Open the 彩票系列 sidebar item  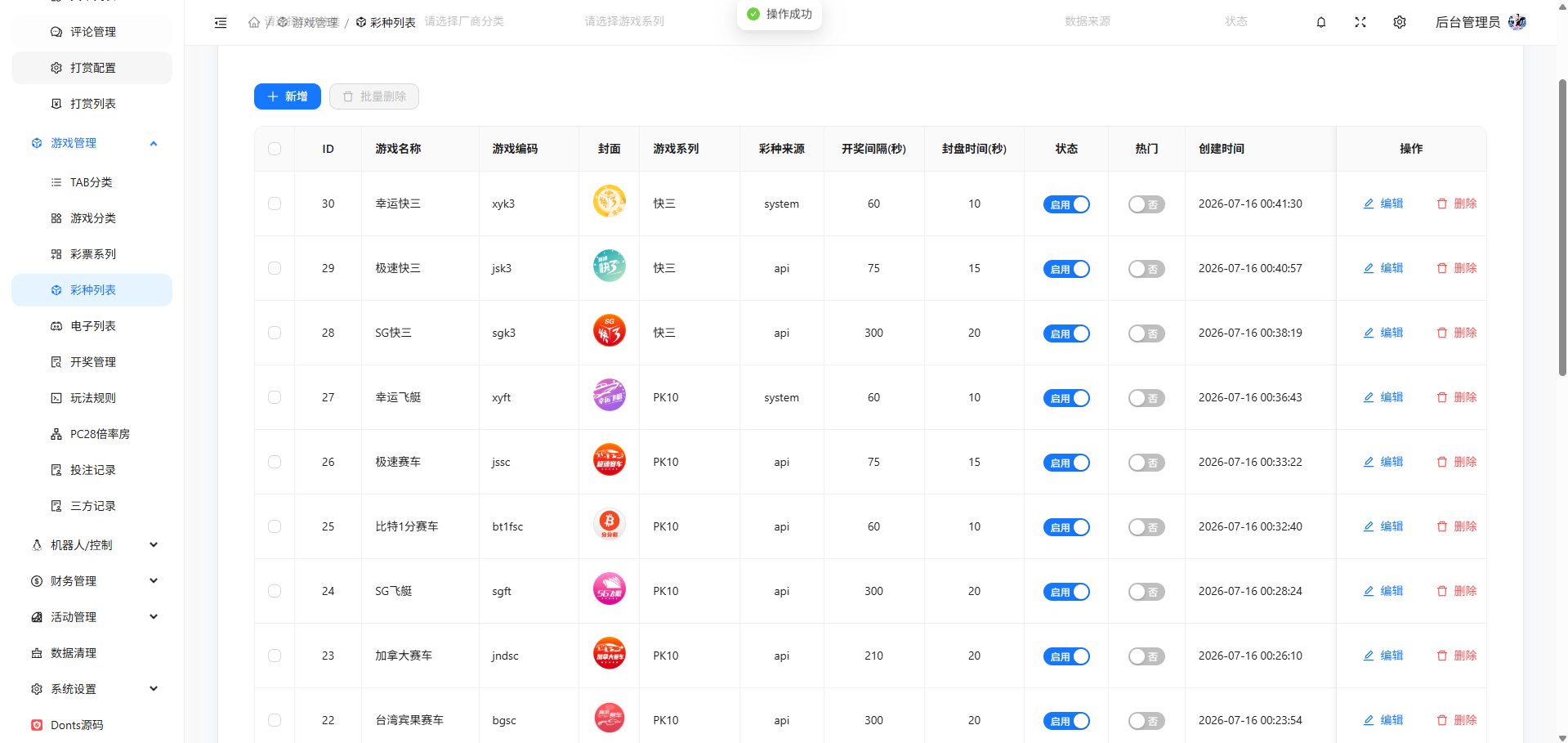pyautogui.click(x=92, y=254)
